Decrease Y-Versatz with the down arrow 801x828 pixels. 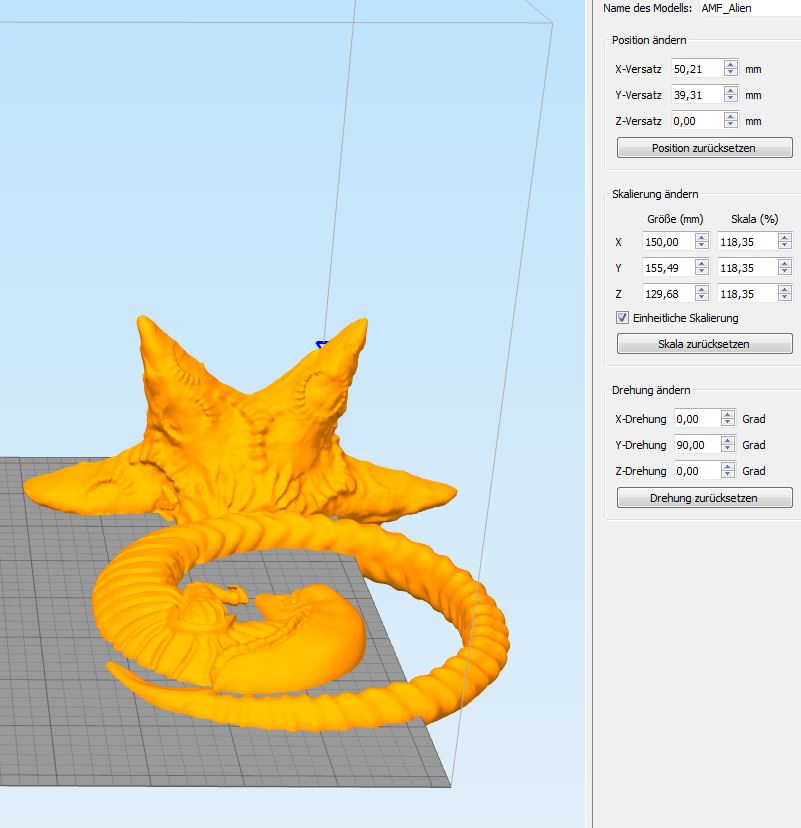(731, 99)
